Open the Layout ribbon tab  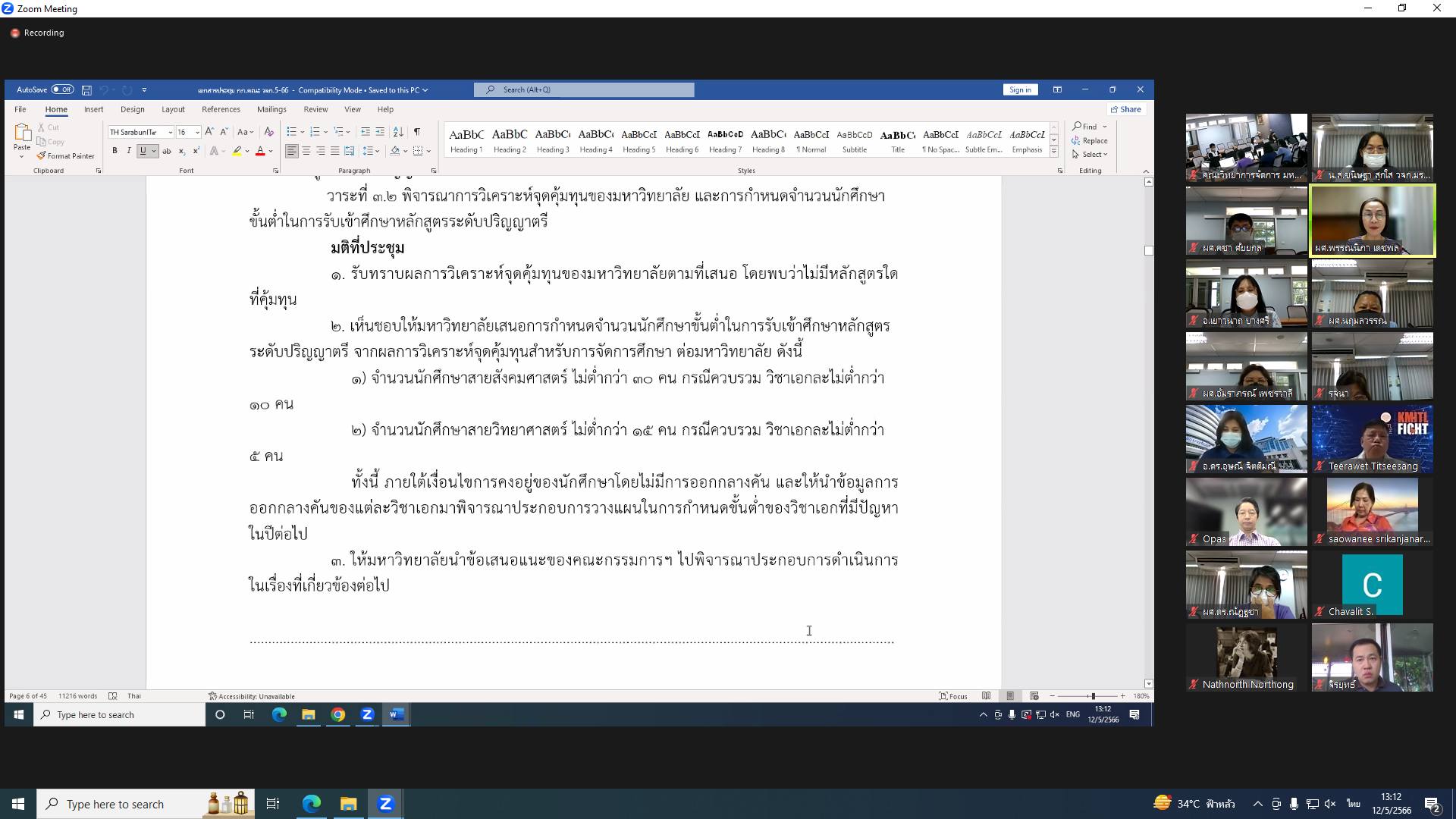[x=173, y=109]
